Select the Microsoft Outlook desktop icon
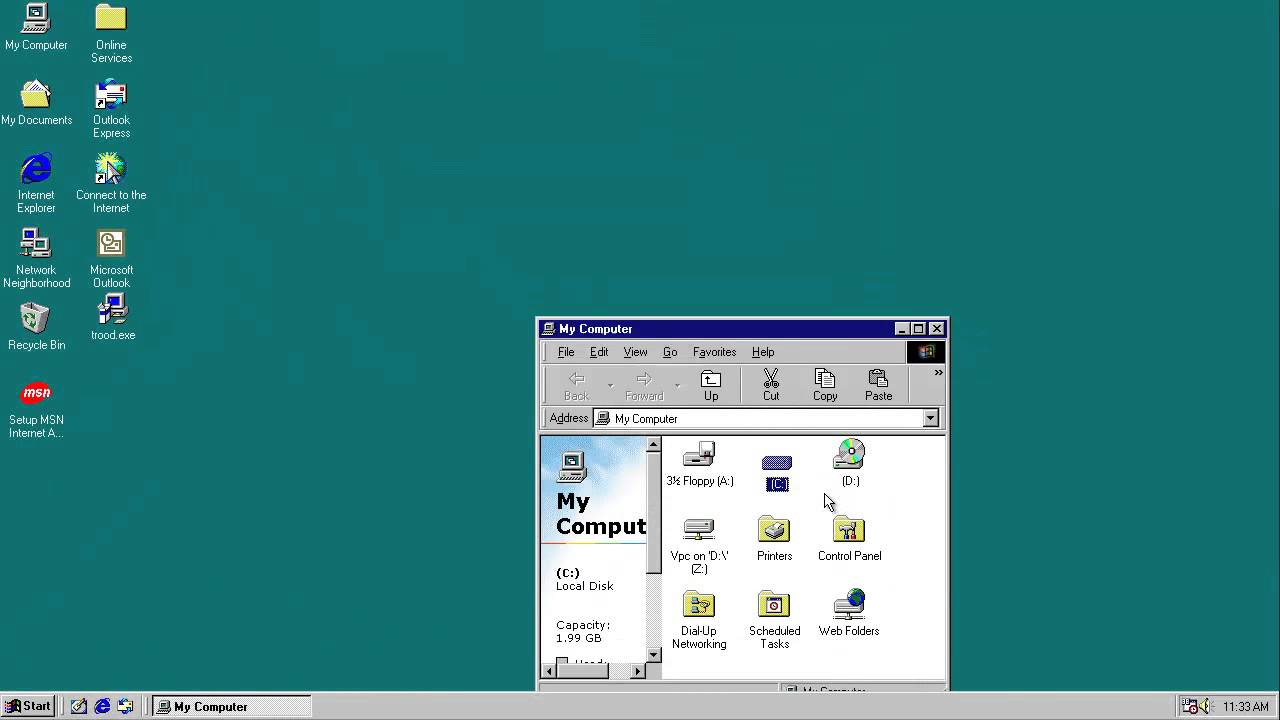Screen dimensions: 1280x720 [x=111, y=258]
